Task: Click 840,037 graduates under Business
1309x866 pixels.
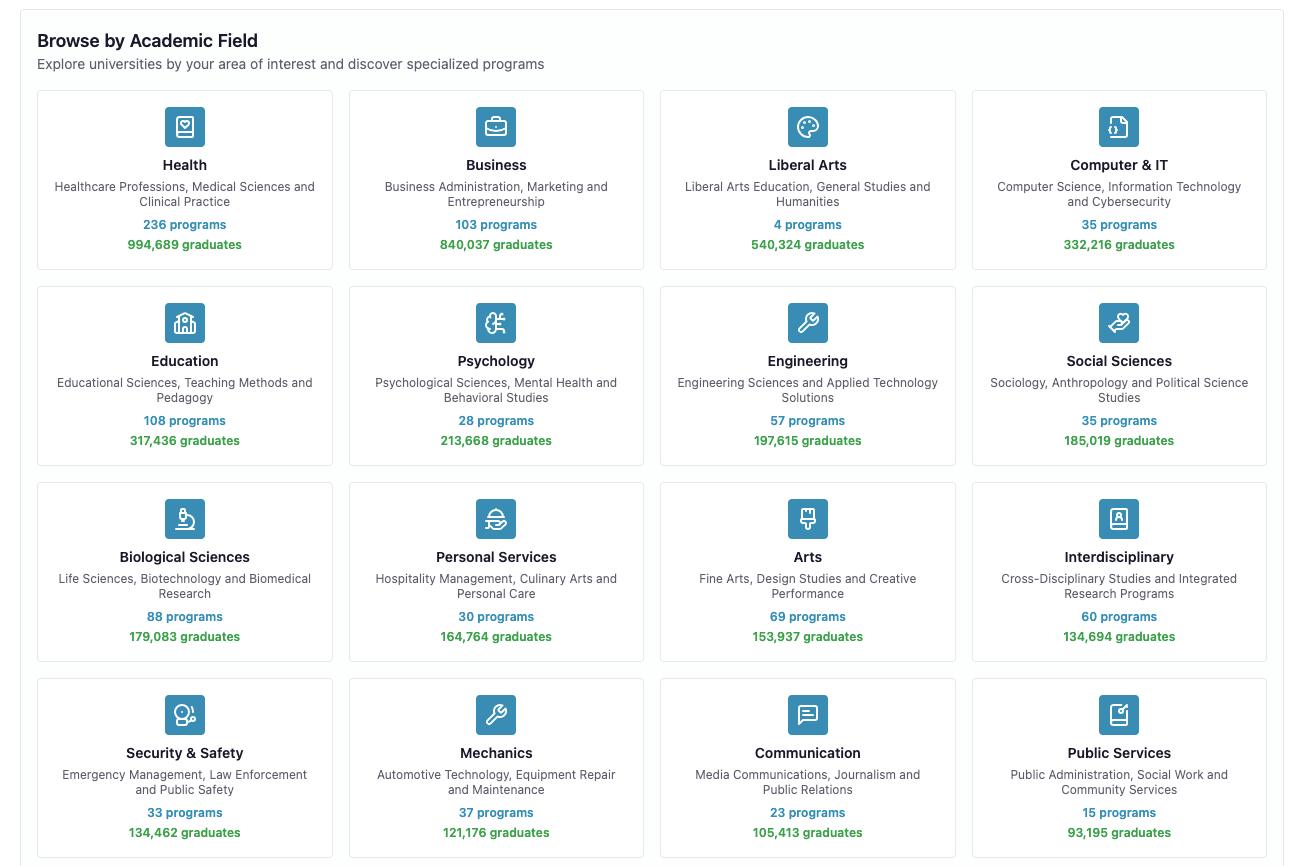Action: [x=496, y=245]
